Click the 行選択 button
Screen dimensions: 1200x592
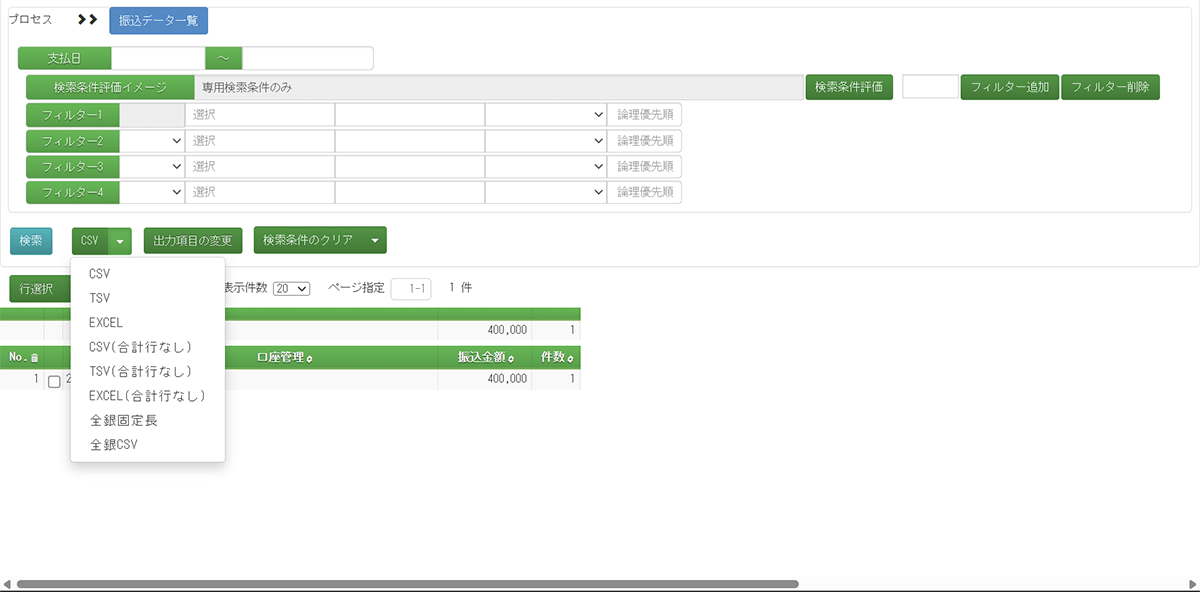[40, 289]
